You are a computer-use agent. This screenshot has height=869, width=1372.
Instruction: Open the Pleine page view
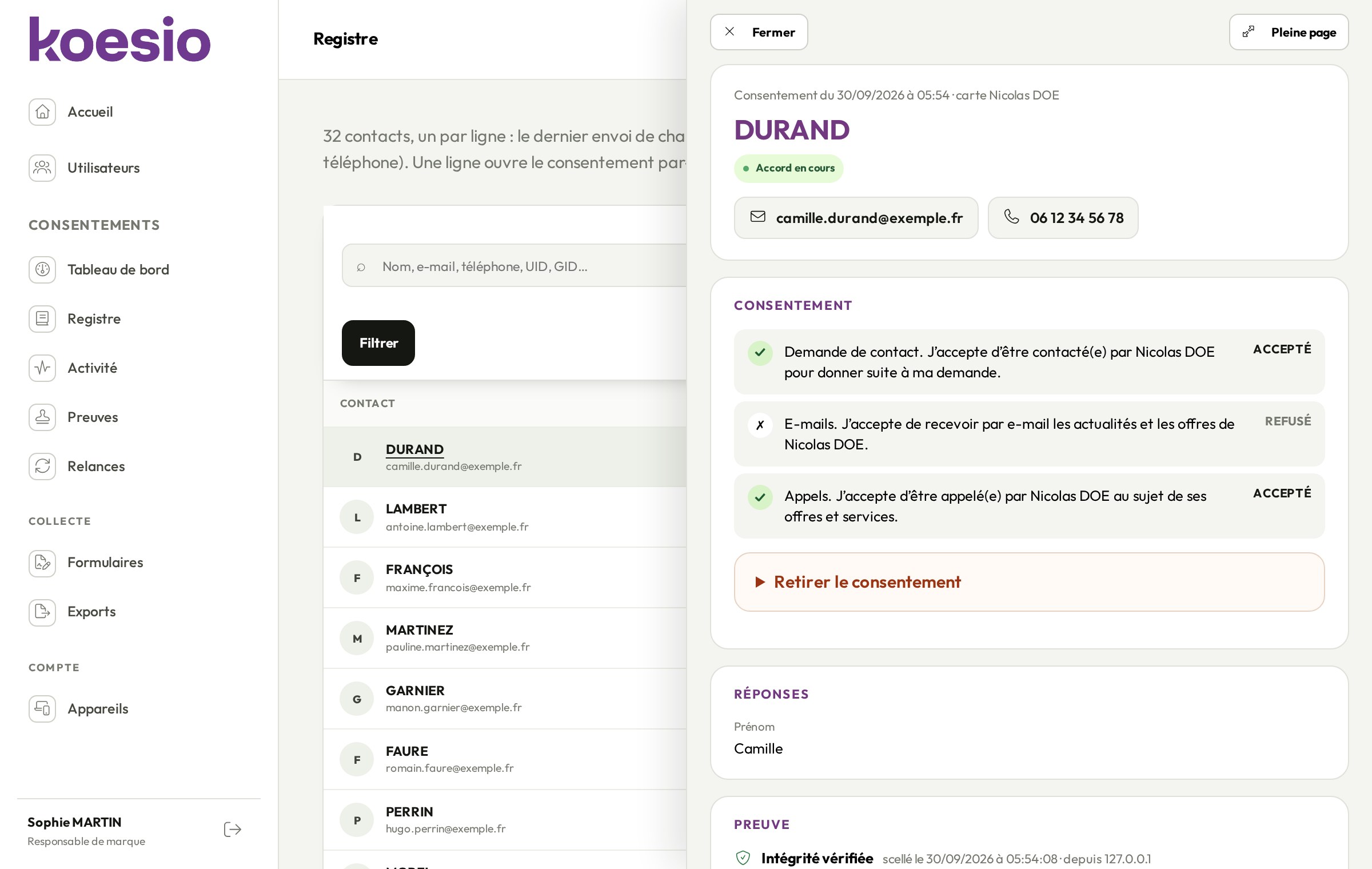click(1289, 32)
